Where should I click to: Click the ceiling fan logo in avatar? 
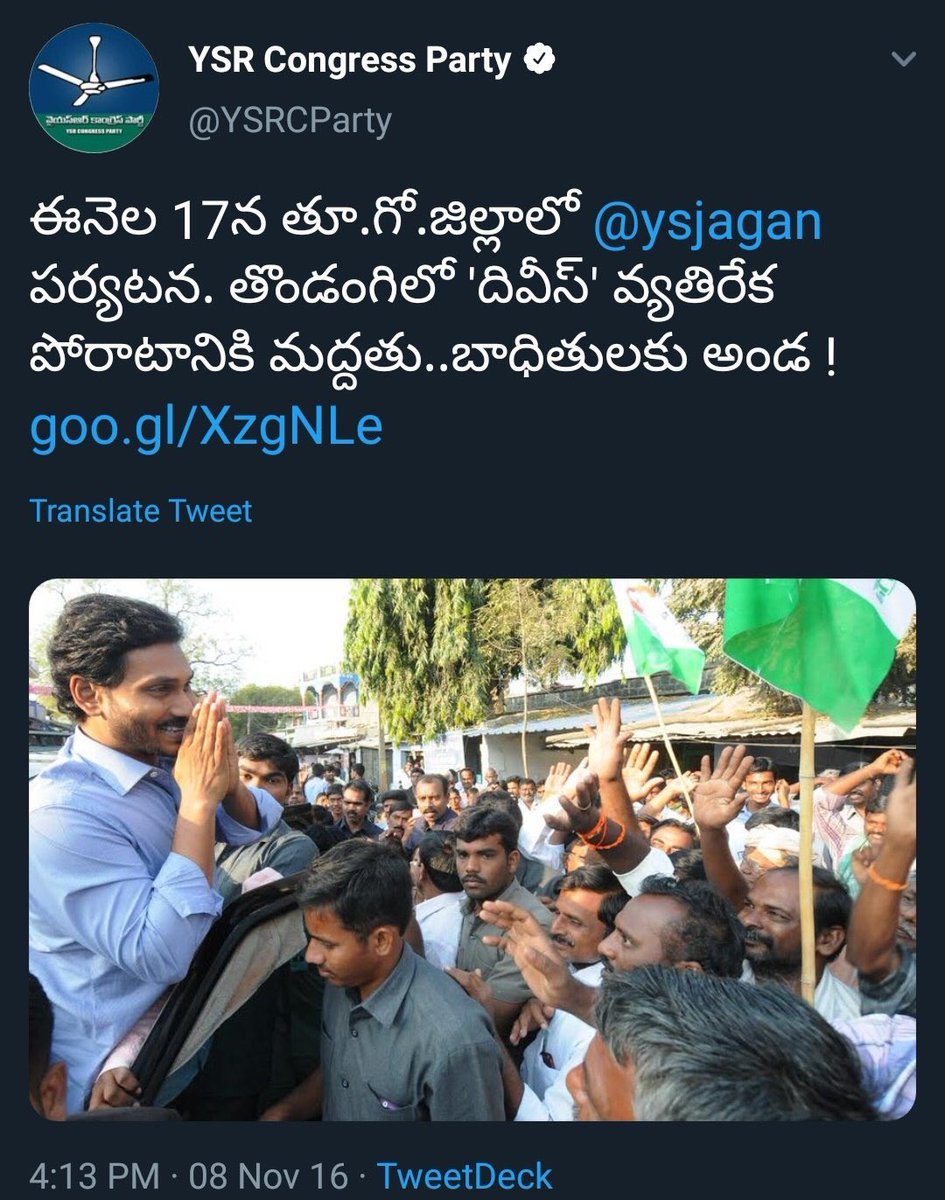click(x=95, y=69)
